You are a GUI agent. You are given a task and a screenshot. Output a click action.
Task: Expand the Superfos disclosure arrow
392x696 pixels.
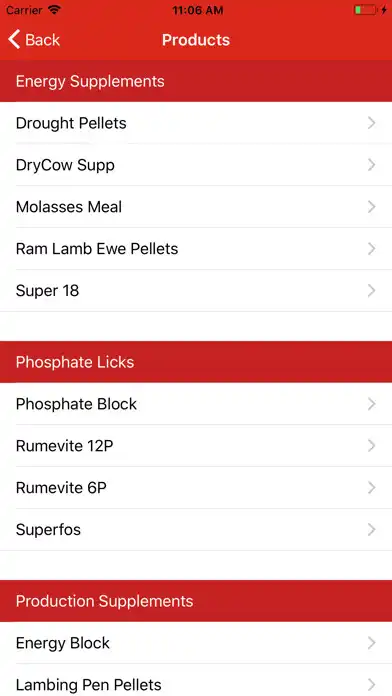point(372,530)
